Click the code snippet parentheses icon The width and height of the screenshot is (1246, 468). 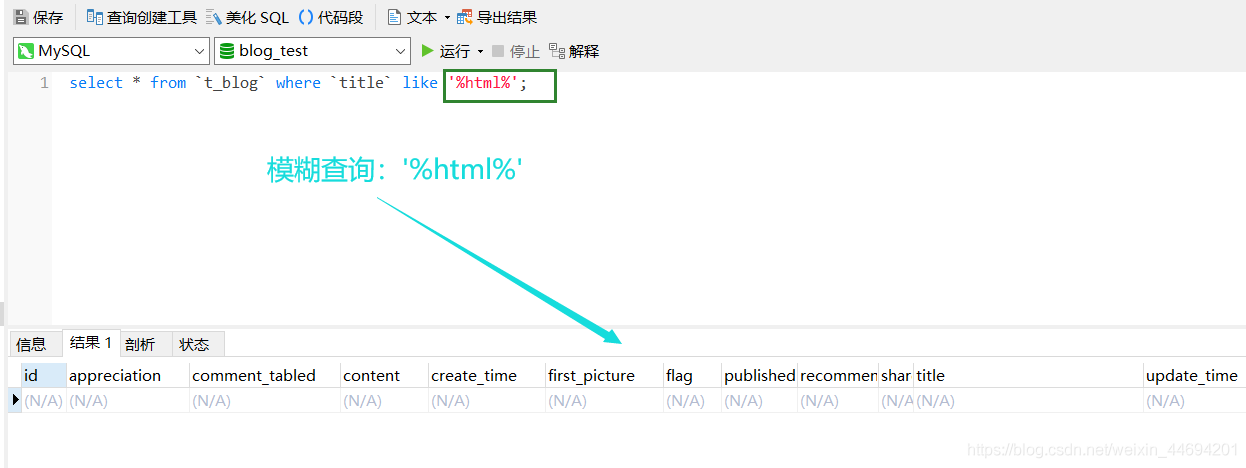[x=306, y=17]
